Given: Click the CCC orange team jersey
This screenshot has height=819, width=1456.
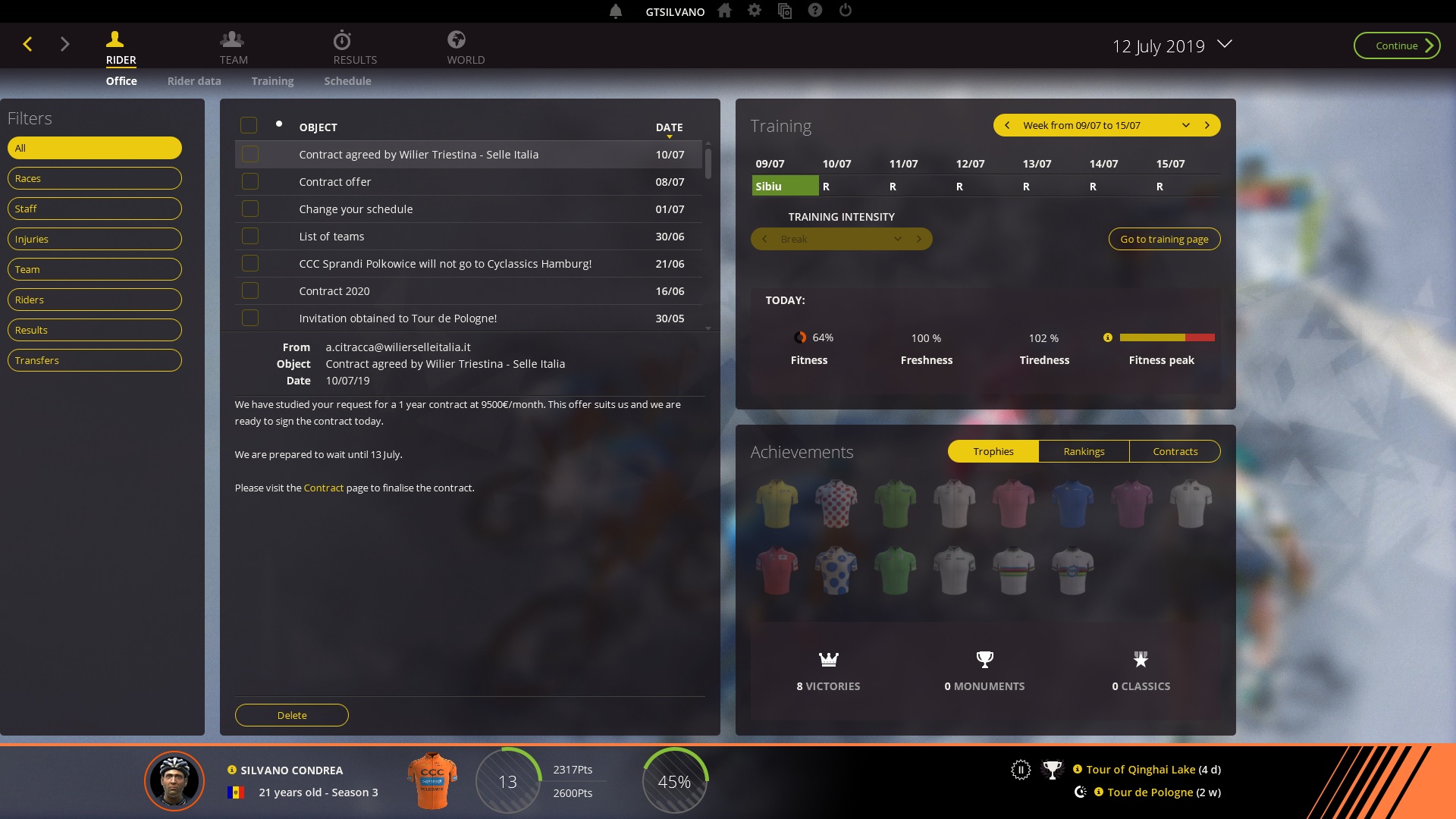Looking at the screenshot, I should [431, 781].
